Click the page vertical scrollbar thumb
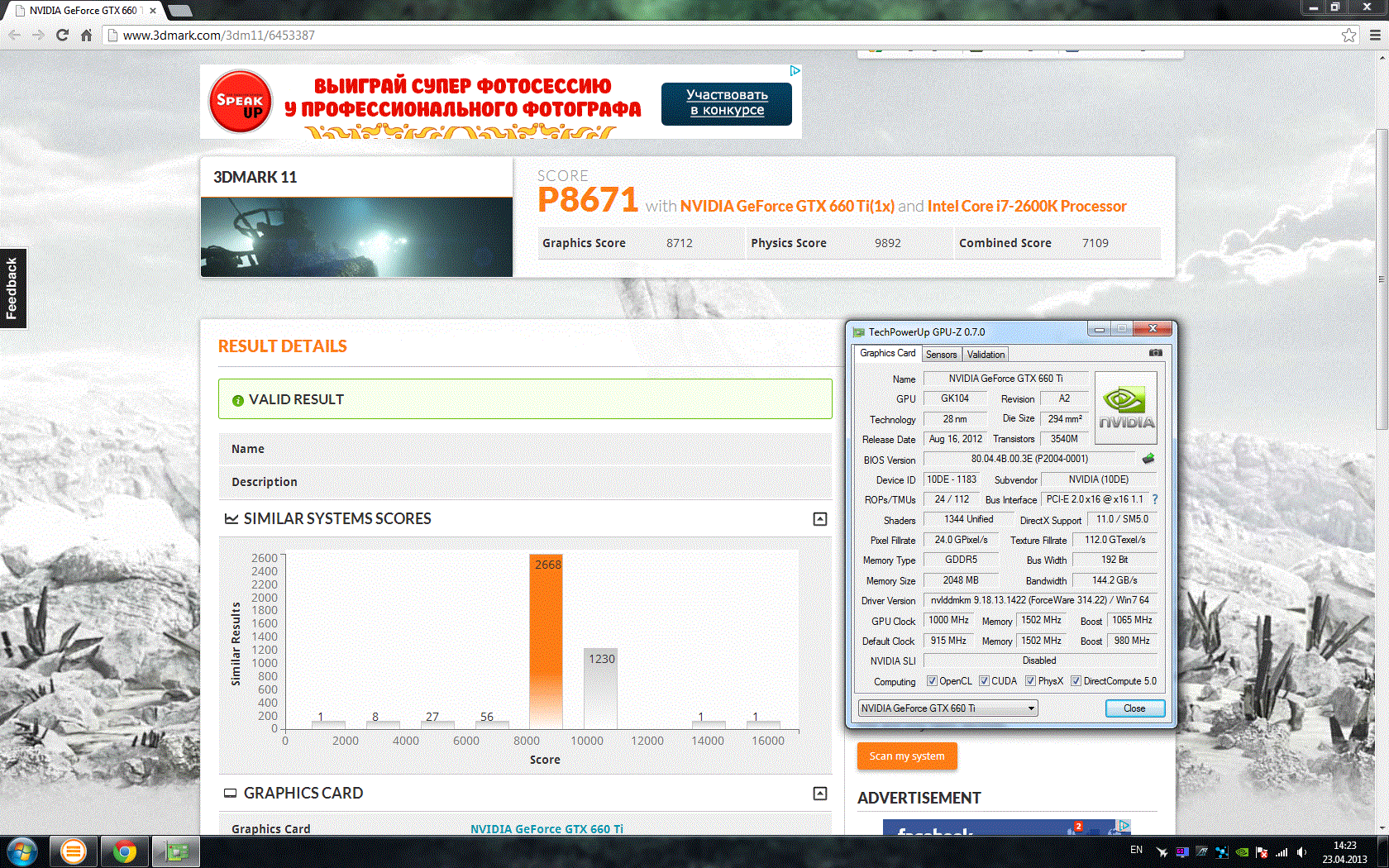The height and width of the screenshot is (868, 1389). [1382, 279]
